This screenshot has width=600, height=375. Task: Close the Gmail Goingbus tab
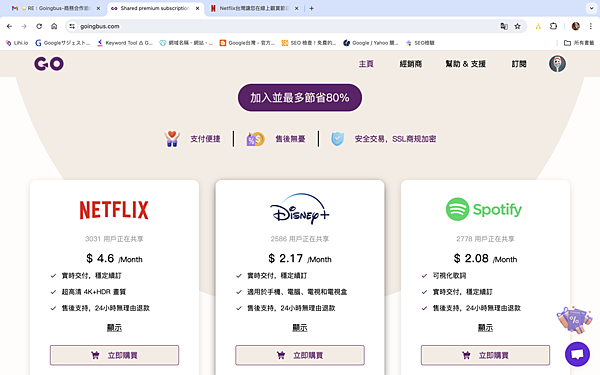pyautogui.click(x=98, y=8)
